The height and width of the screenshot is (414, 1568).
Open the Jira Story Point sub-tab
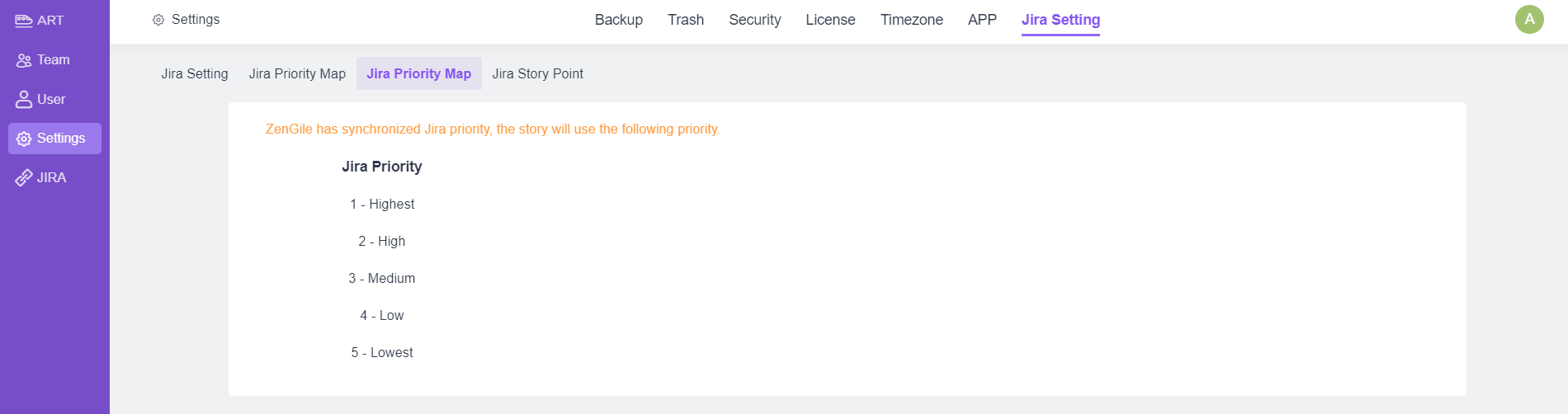point(537,73)
